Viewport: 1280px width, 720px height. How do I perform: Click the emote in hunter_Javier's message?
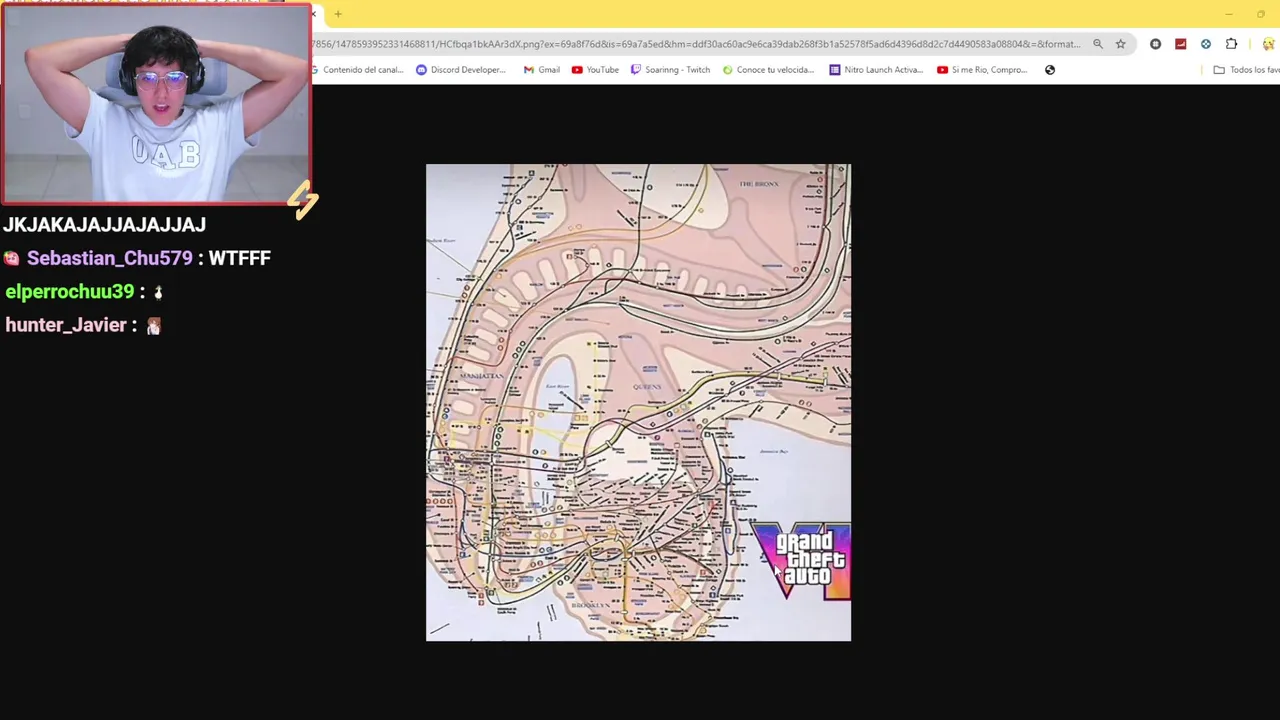tap(153, 326)
